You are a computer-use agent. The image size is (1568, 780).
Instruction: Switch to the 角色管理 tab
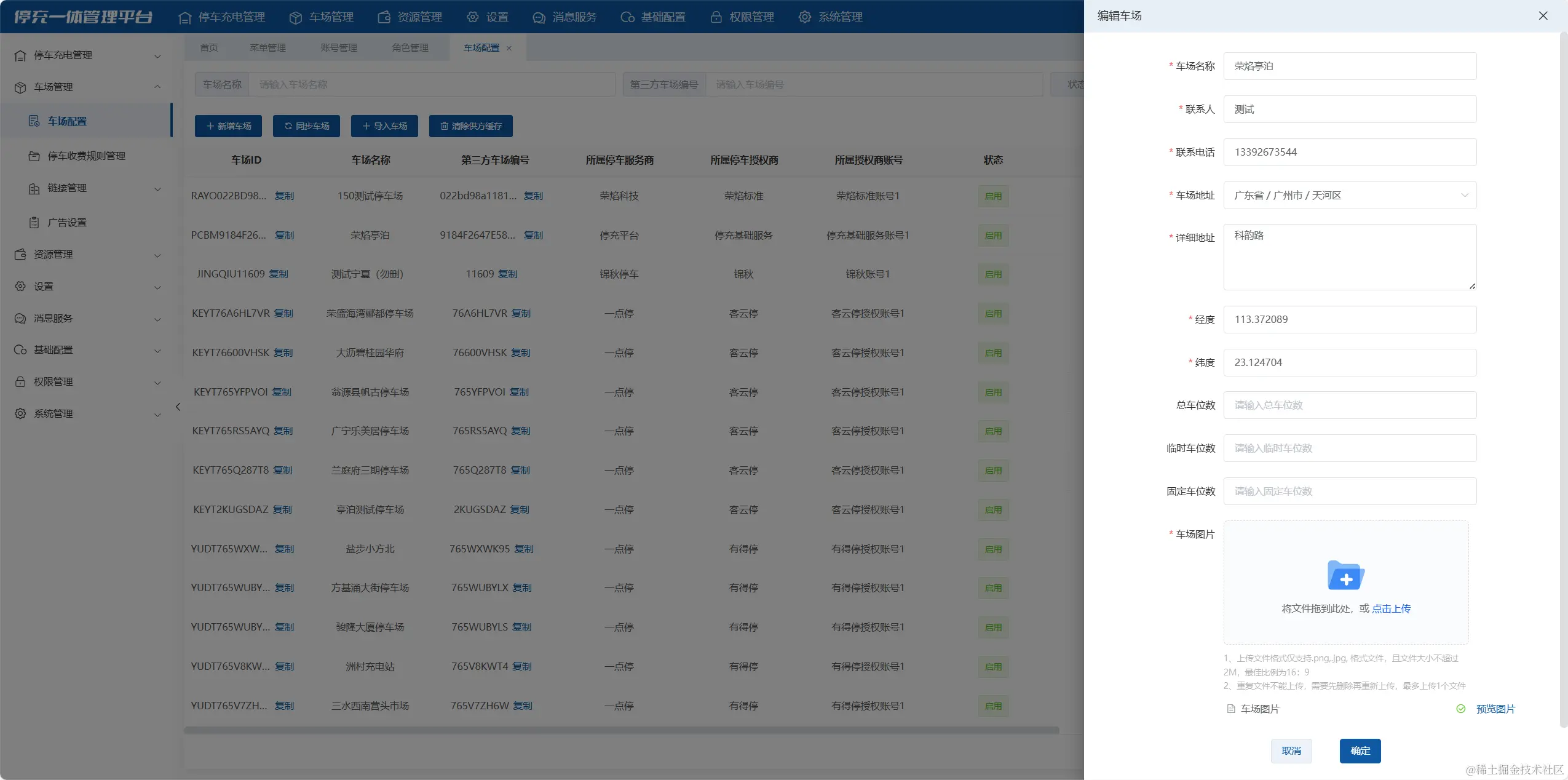[410, 47]
